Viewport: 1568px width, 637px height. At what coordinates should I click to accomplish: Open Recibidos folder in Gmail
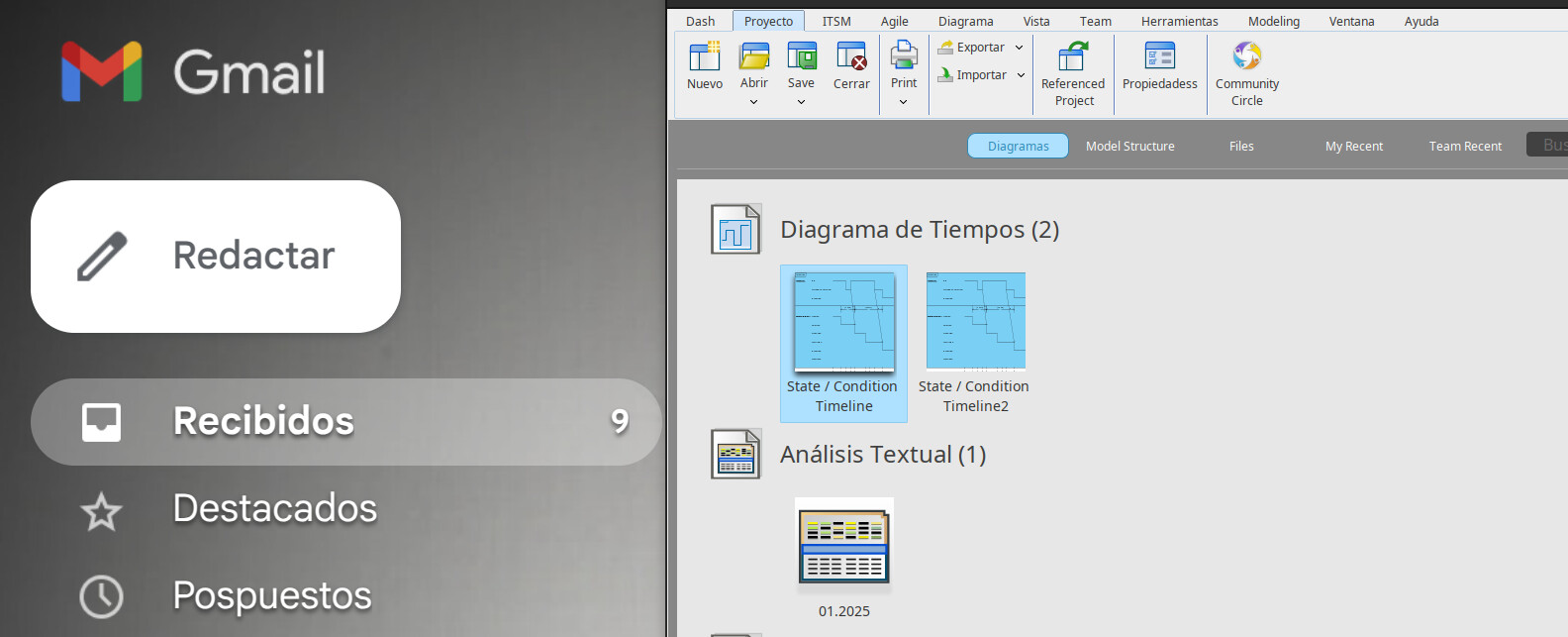[346, 422]
